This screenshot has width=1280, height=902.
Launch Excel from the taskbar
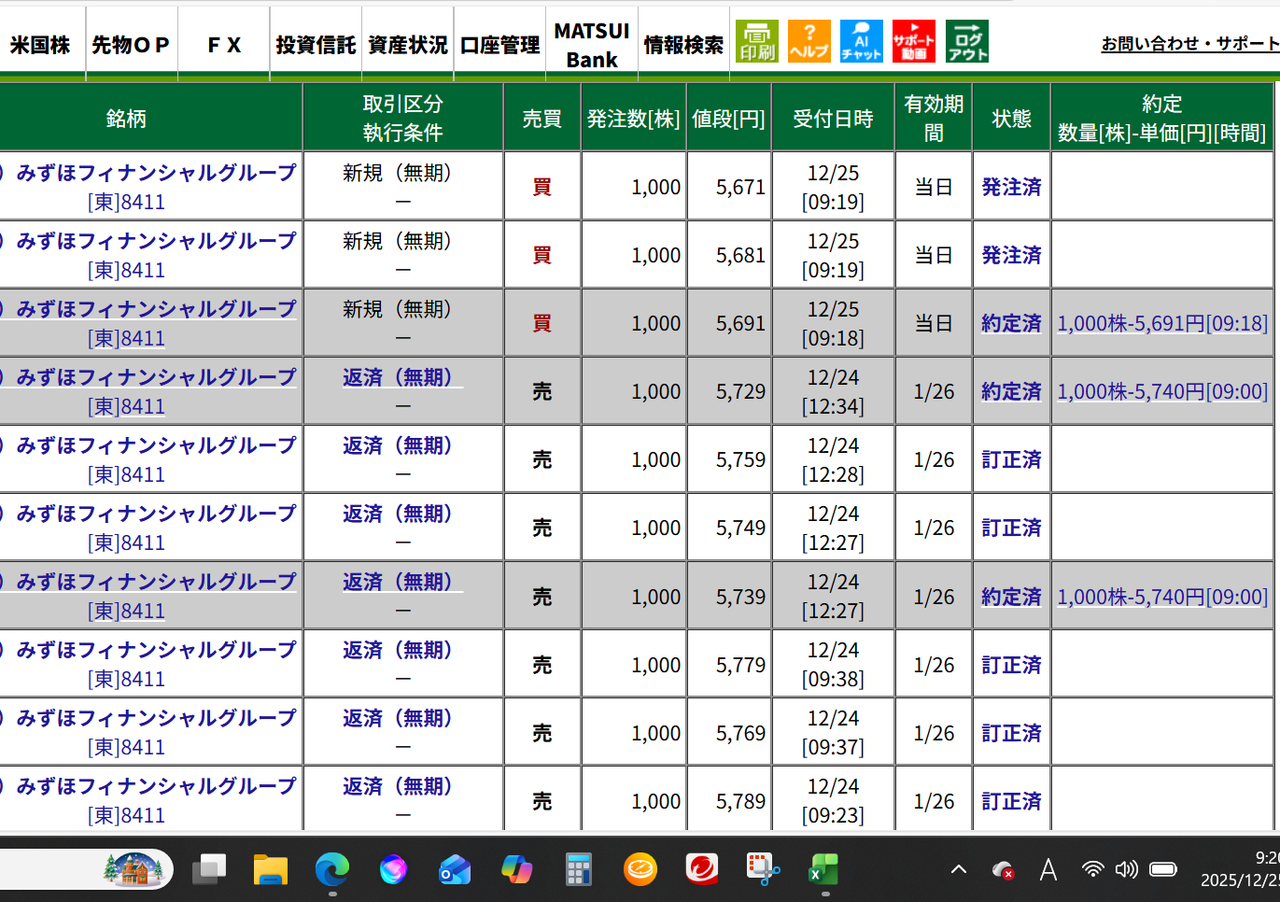click(822, 870)
